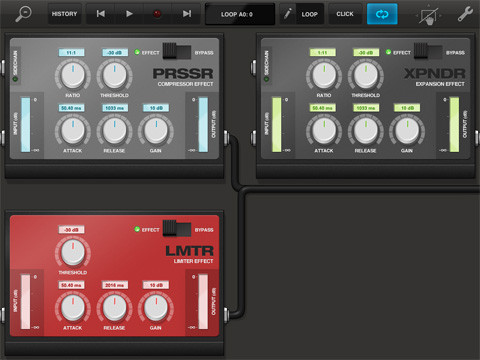Skip forward to the end
This screenshot has width=480, height=360.
[x=187, y=14]
